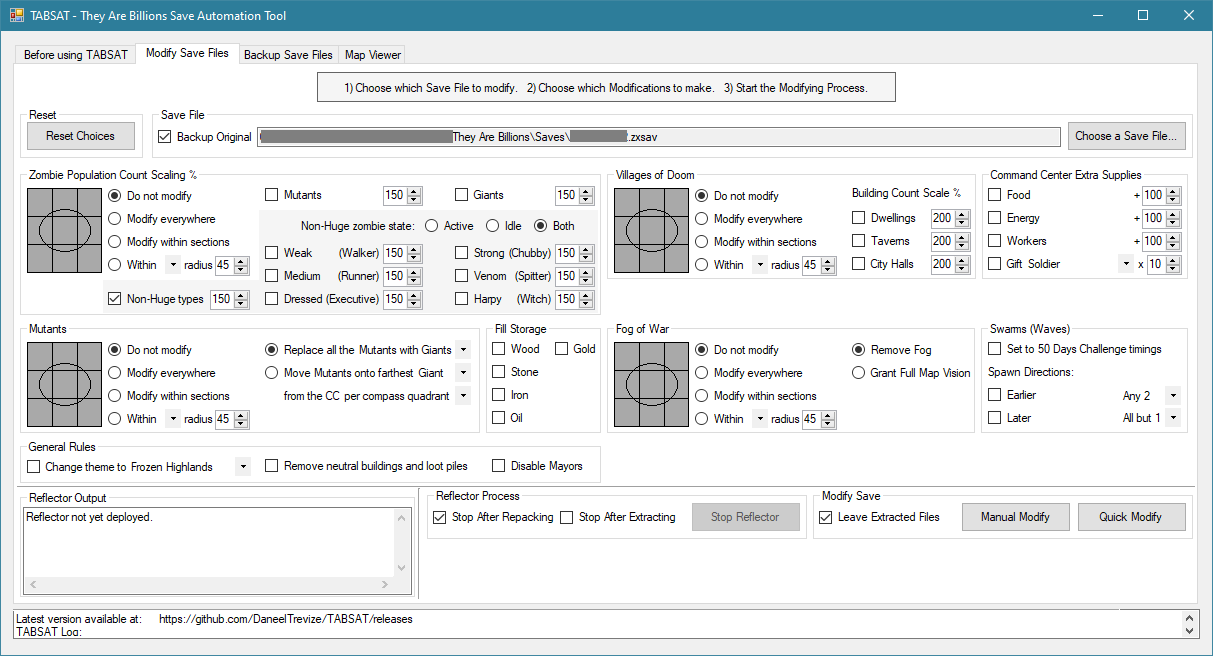1213x656 pixels.
Task: Check the Gold fill storage checkbox
Action: [x=575, y=349]
